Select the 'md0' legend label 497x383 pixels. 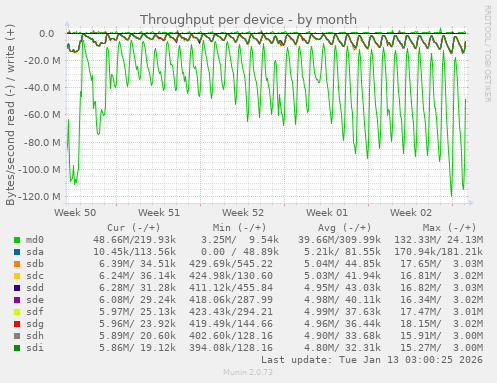pyautogui.click(x=35, y=240)
